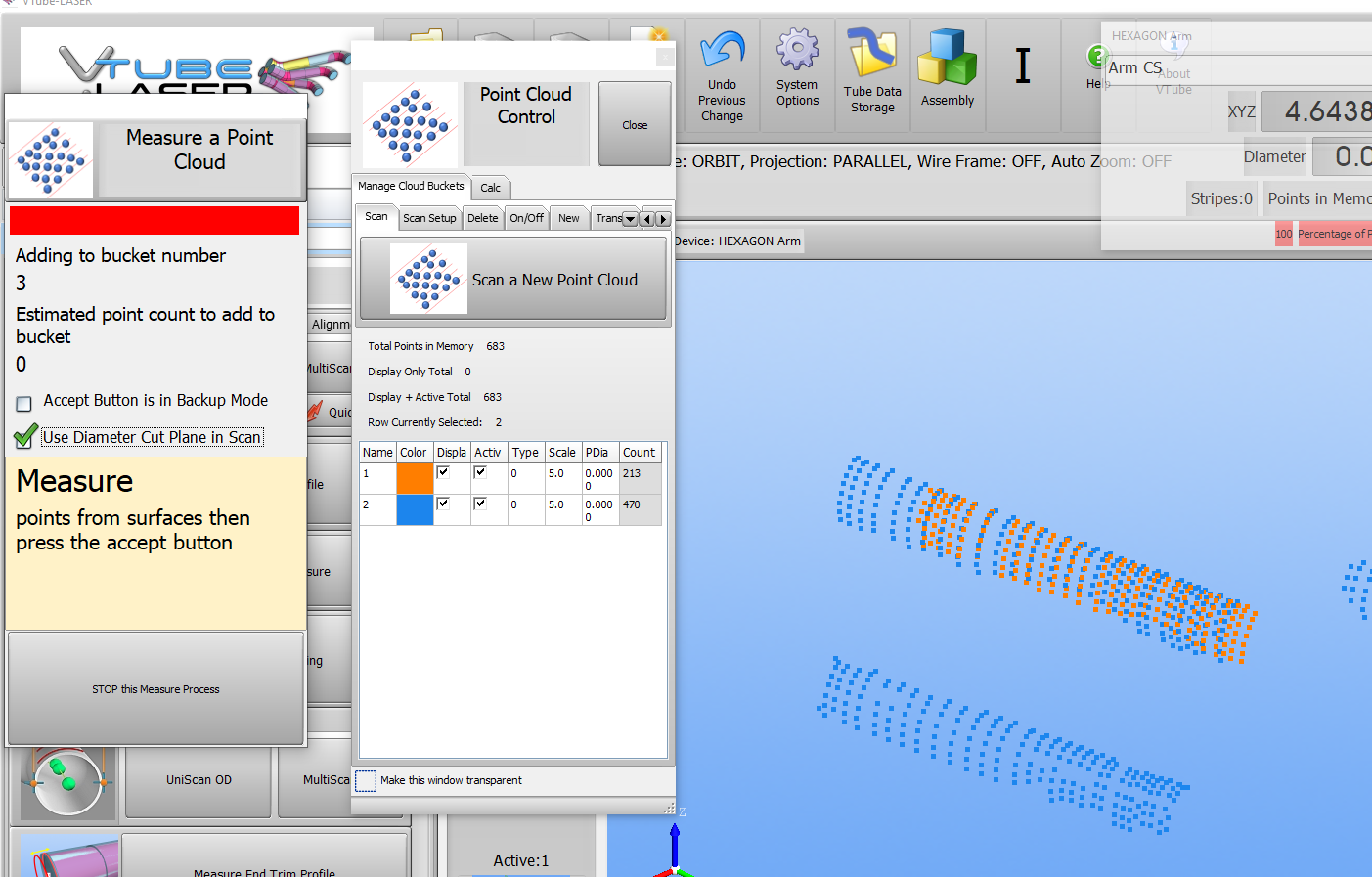The height and width of the screenshot is (877, 1372).
Task: Click the XYZ readout value 4.6438
Action: 1317,111
